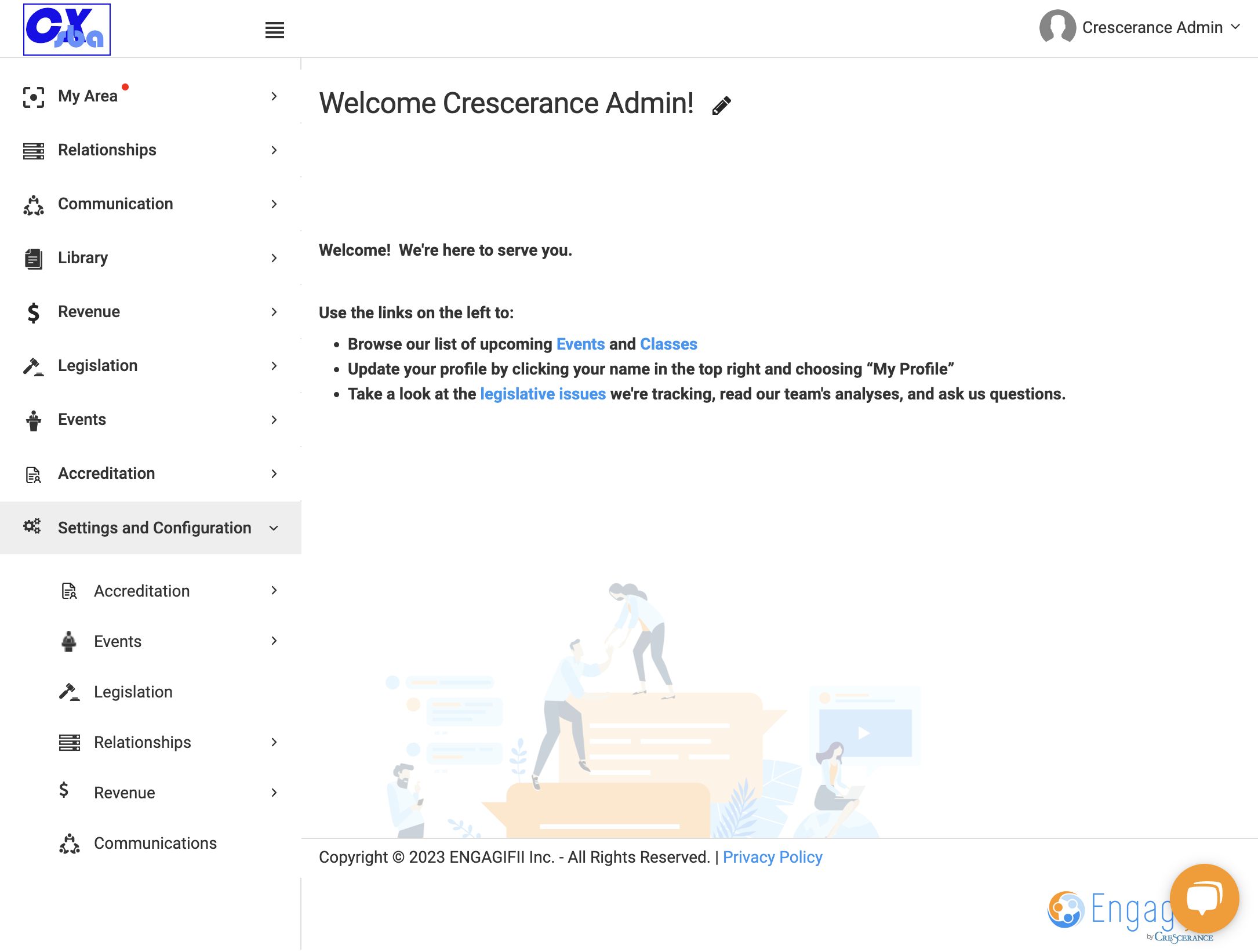Collapse Settings and Configuration chevron
Viewport: 1258px width, 952px height.
(x=274, y=528)
